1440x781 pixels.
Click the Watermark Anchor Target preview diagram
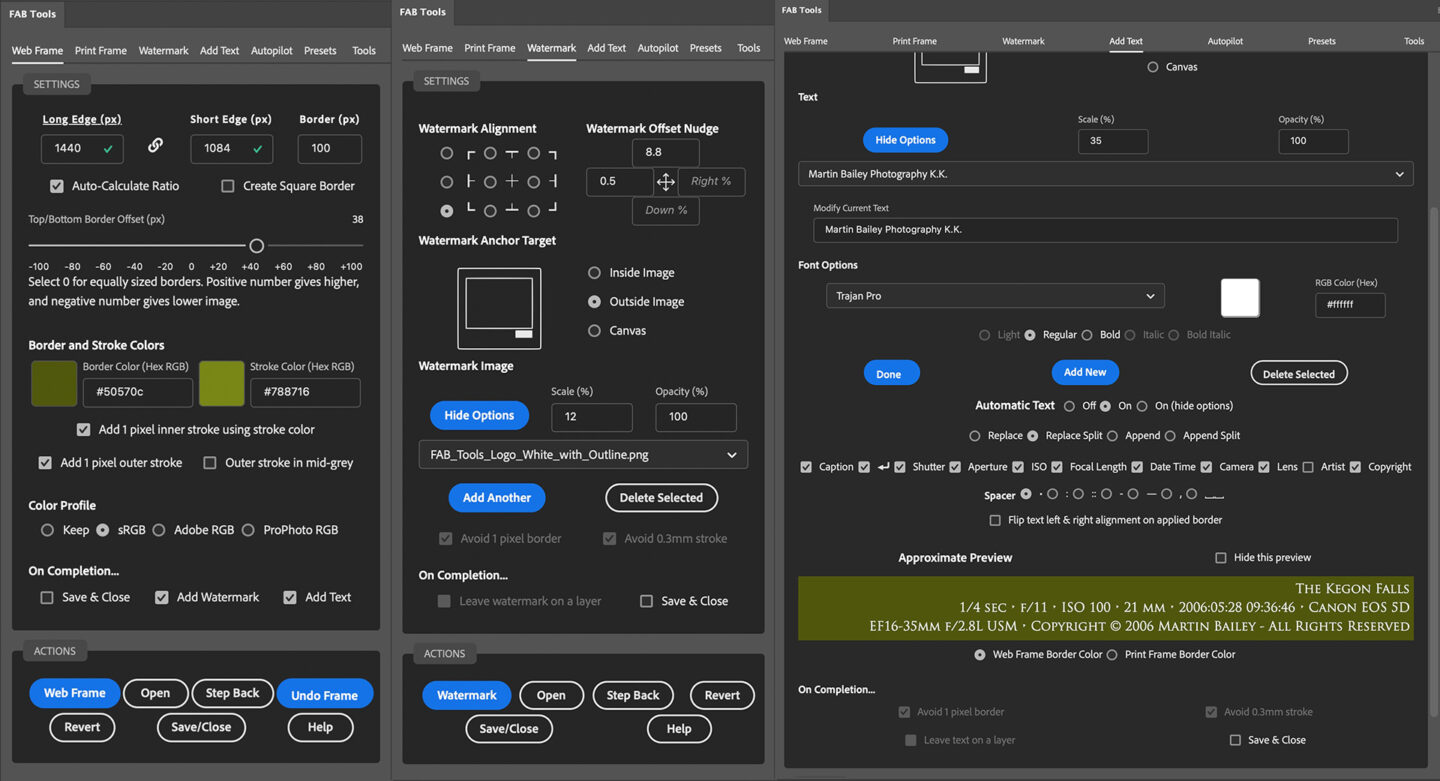[499, 308]
